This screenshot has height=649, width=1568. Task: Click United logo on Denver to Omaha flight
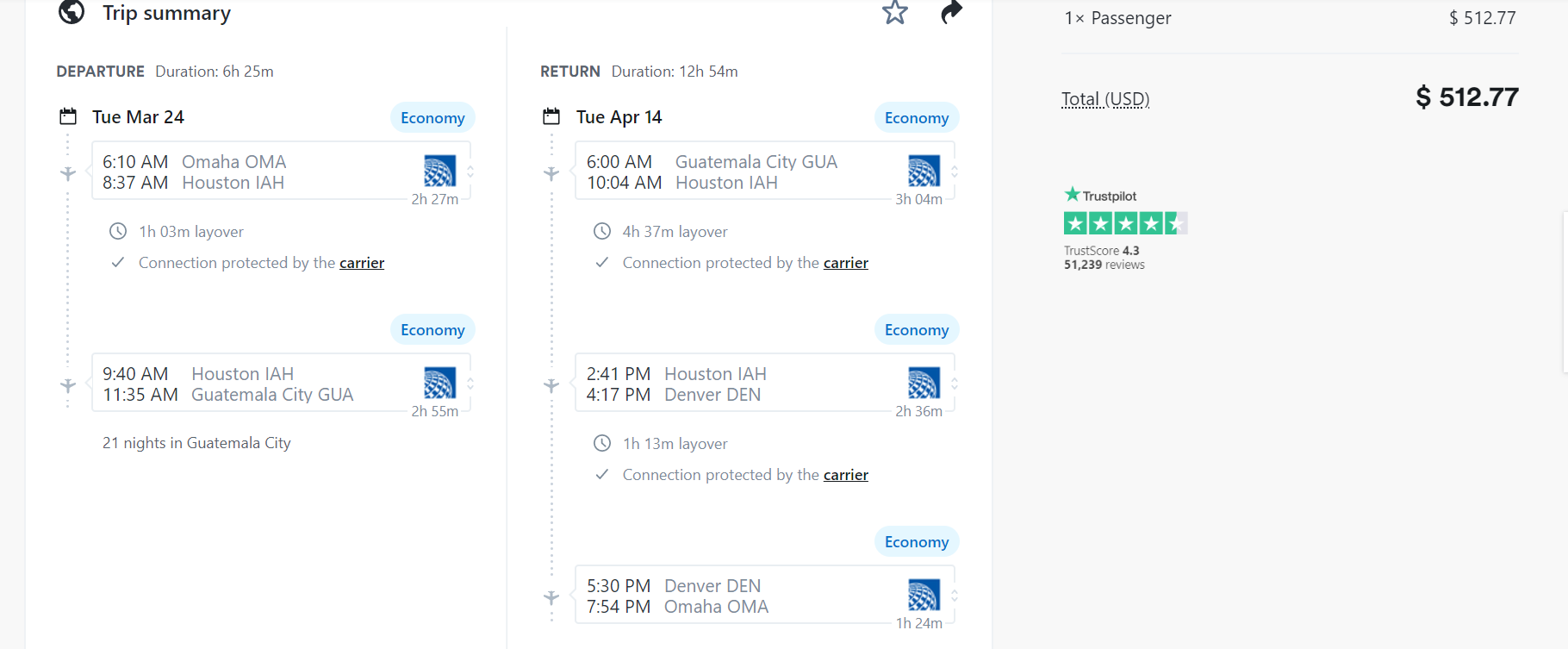pos(923,596)
